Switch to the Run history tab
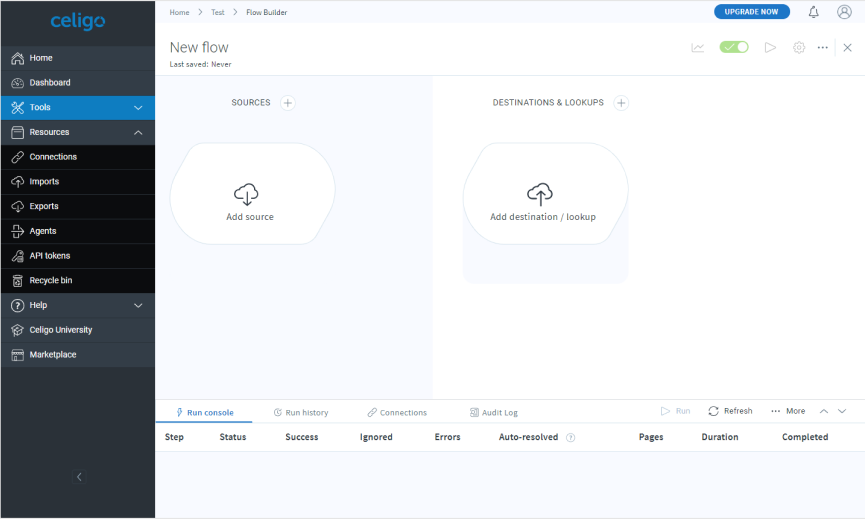Screen dimensions: 865x519 (x=301, y=412)
